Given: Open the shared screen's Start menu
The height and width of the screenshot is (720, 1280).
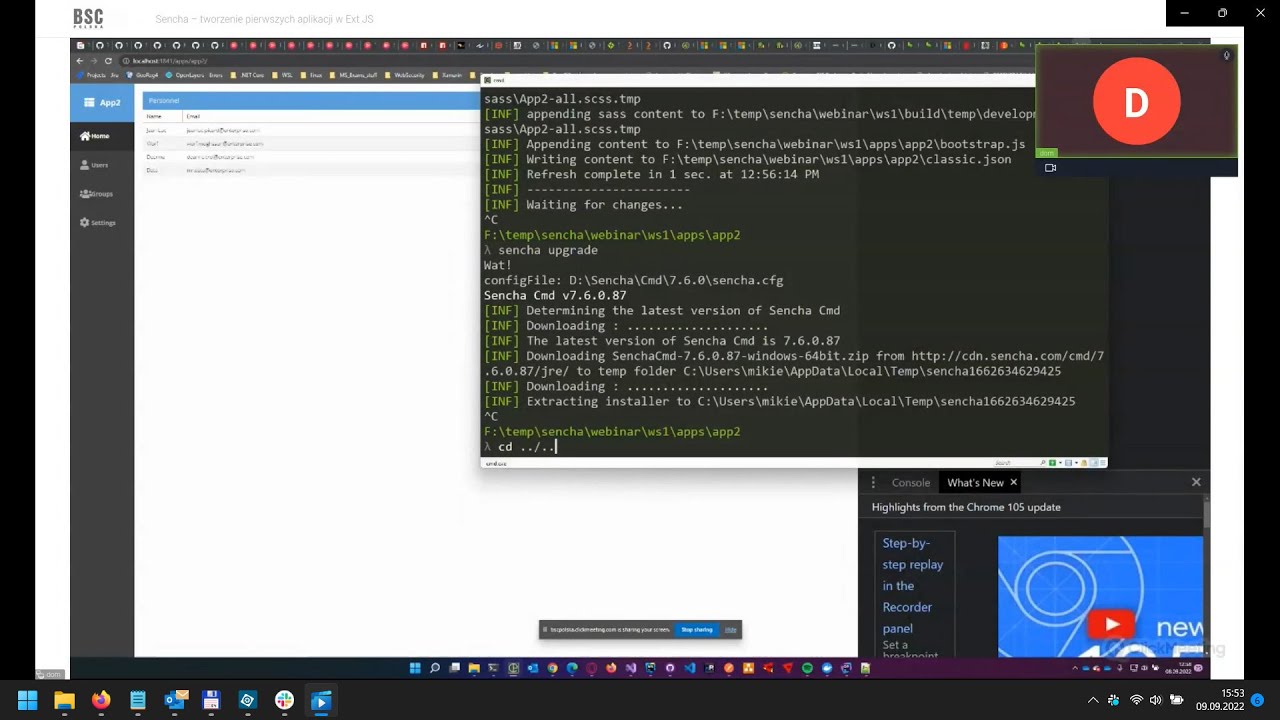Looking at the screenshot, I should coord(415,668).
